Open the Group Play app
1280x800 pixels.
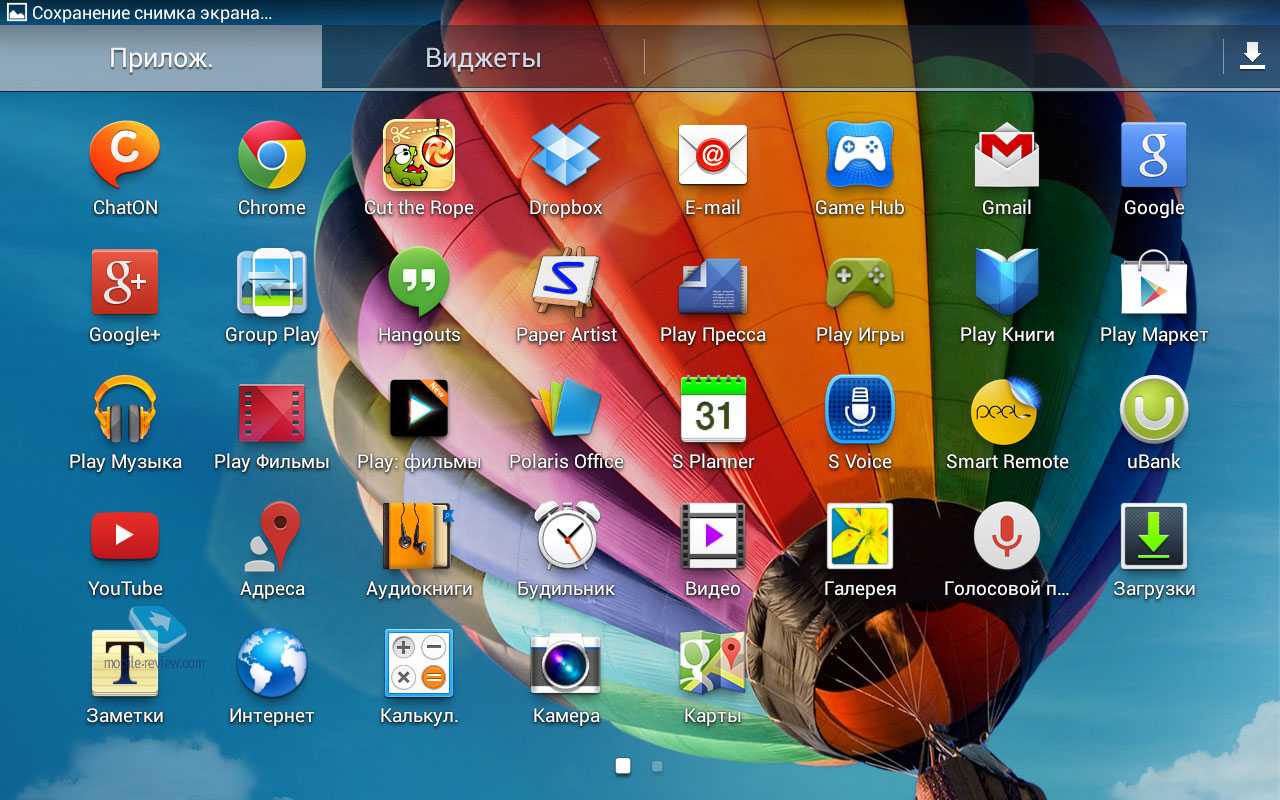[272, 282]
